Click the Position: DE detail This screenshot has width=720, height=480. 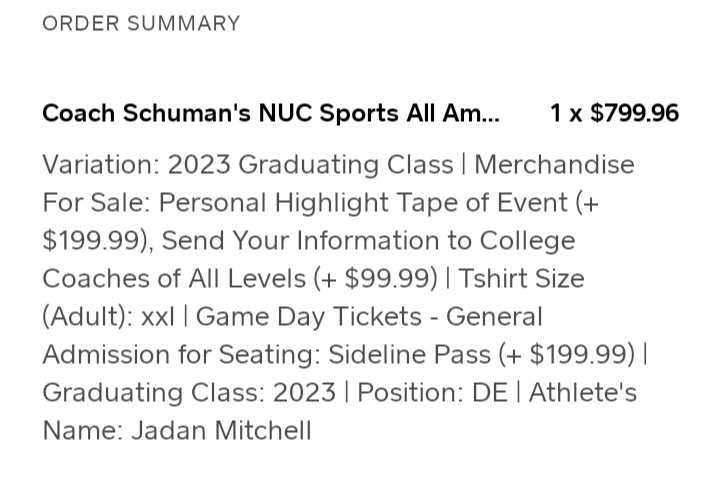[x=433, y=393]
